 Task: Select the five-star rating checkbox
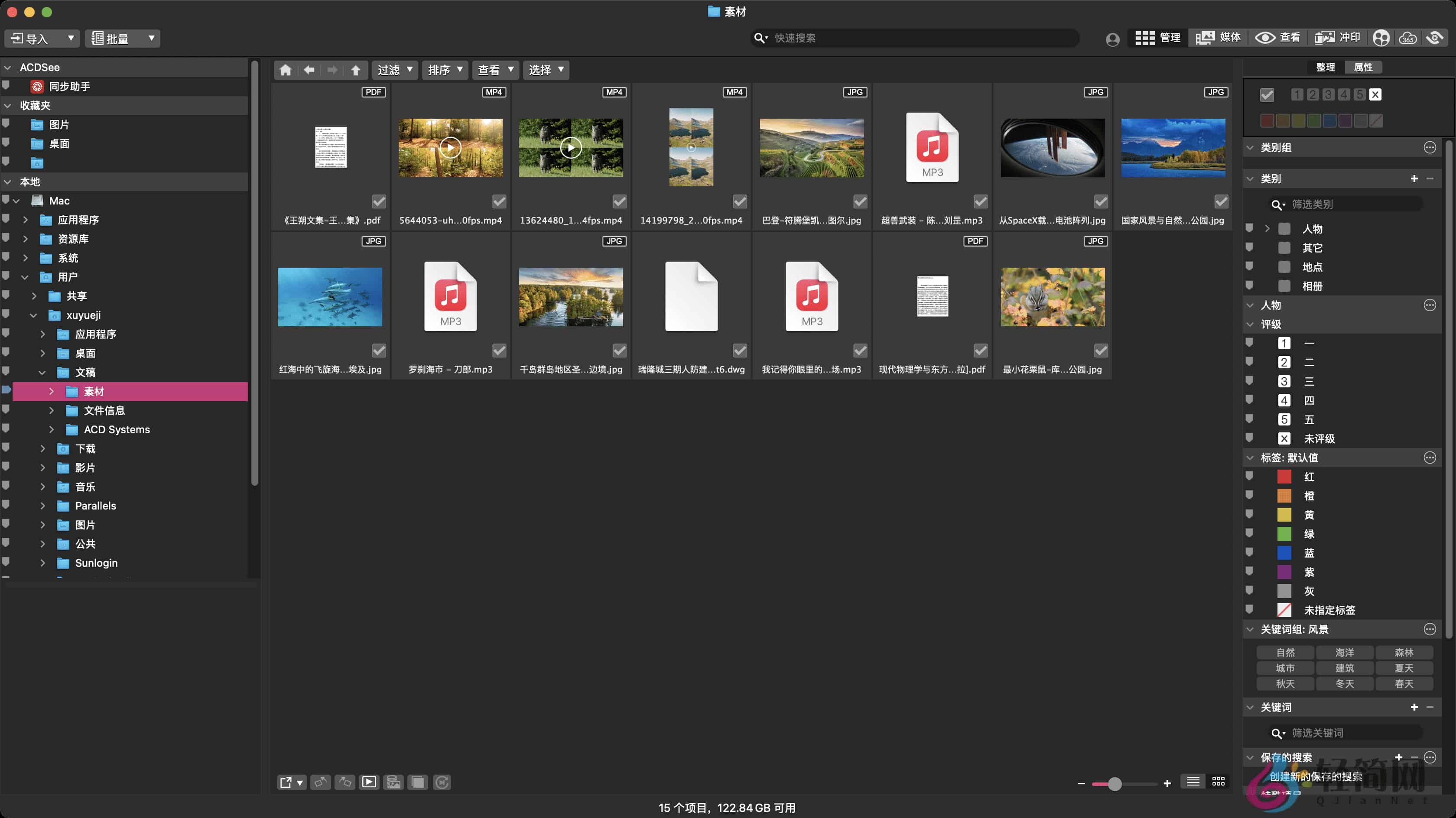click(x=1285, y=419)
